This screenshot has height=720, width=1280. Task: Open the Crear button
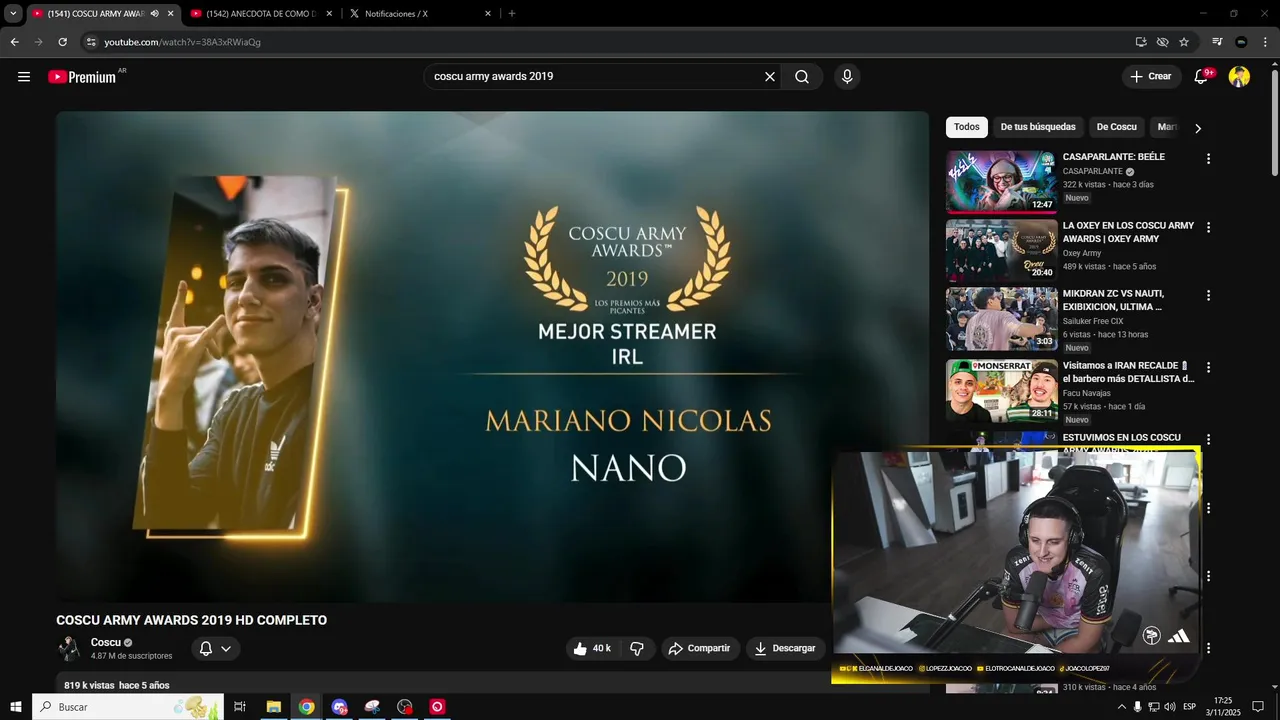click(x=1151, y=77)
